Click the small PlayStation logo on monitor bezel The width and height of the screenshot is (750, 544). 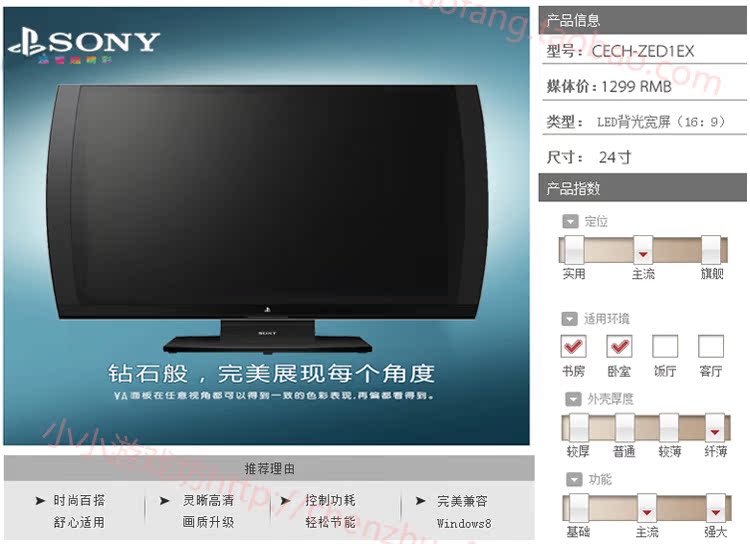pyautogui.click(x=267, y=310)
